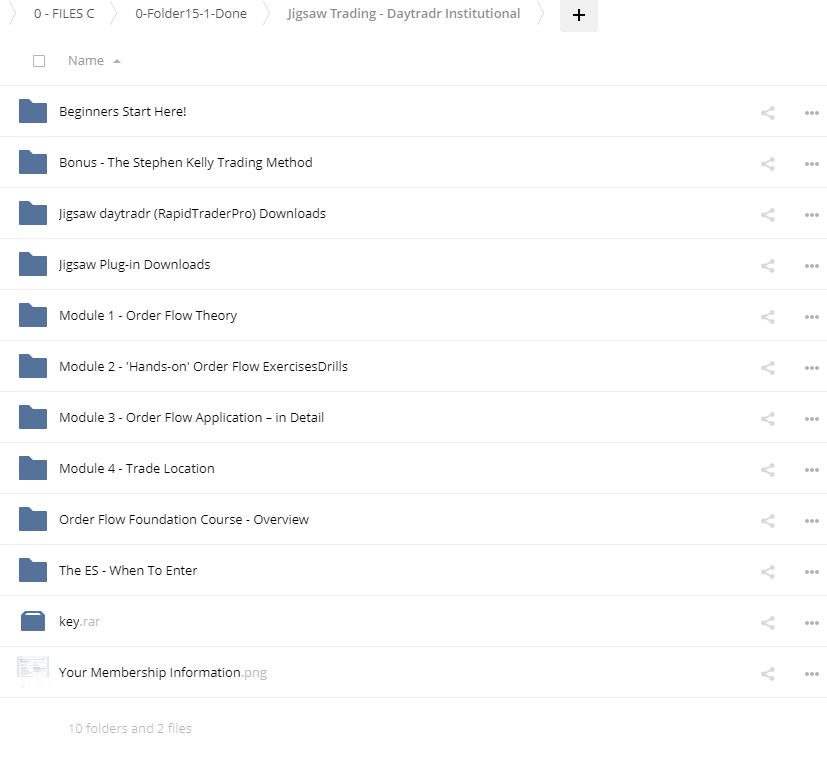
Task: Open more actions for Jigsaw daytradr Downloads
Action: pos(811,215)
